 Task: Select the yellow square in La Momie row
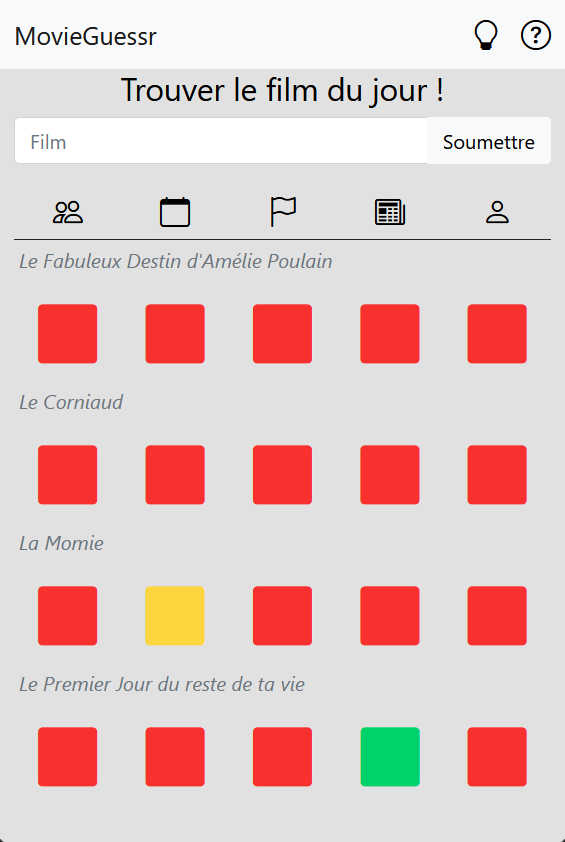click(175, 615)
